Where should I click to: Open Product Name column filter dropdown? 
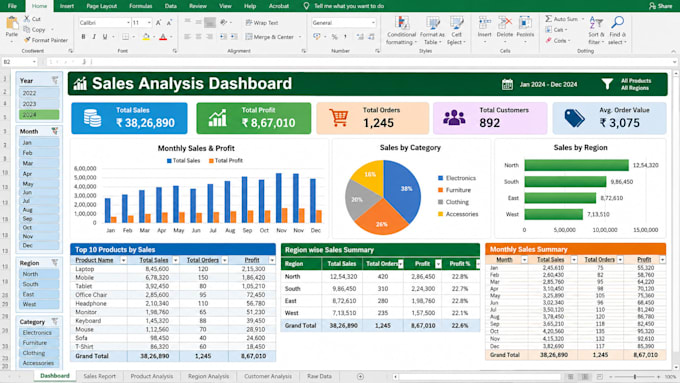123,260
